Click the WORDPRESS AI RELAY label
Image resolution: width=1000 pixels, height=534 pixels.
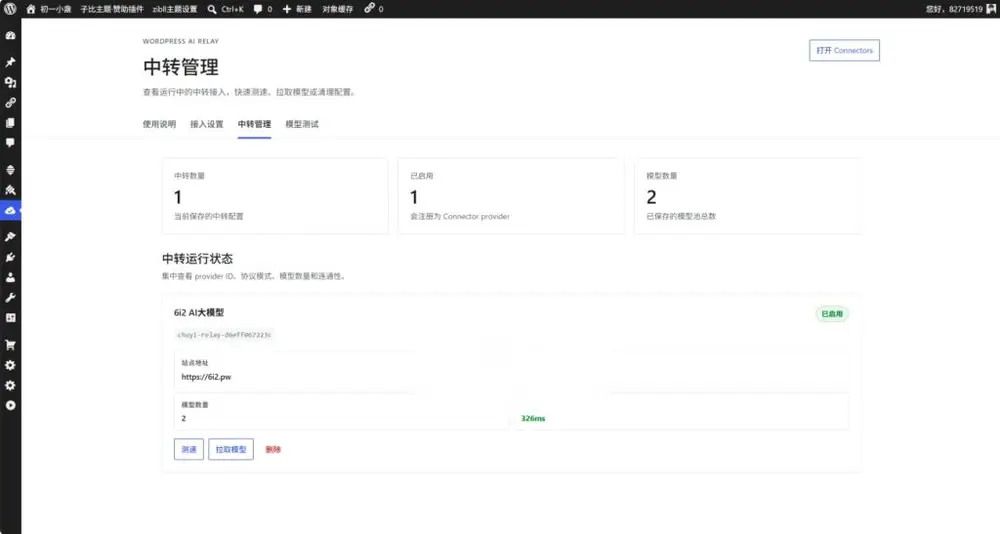[180, 41]
